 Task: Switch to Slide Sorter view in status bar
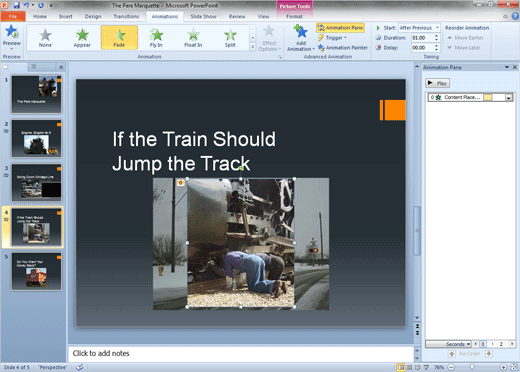[410, 367]
